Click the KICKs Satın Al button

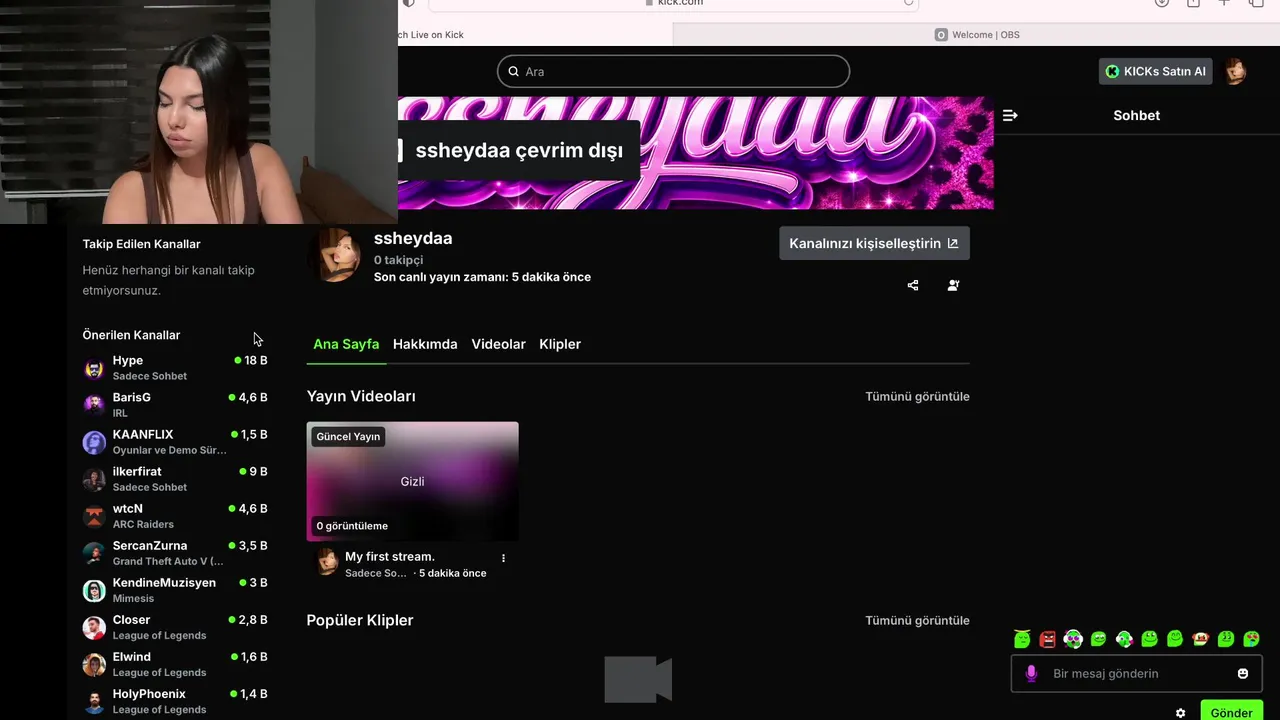pos(1156,71)
